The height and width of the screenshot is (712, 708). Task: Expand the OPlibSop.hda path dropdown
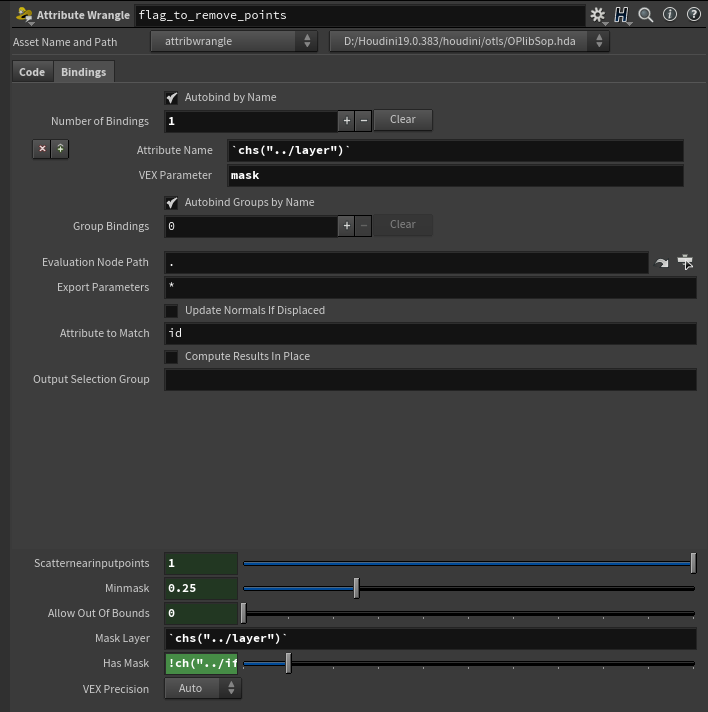pos(468,41)
